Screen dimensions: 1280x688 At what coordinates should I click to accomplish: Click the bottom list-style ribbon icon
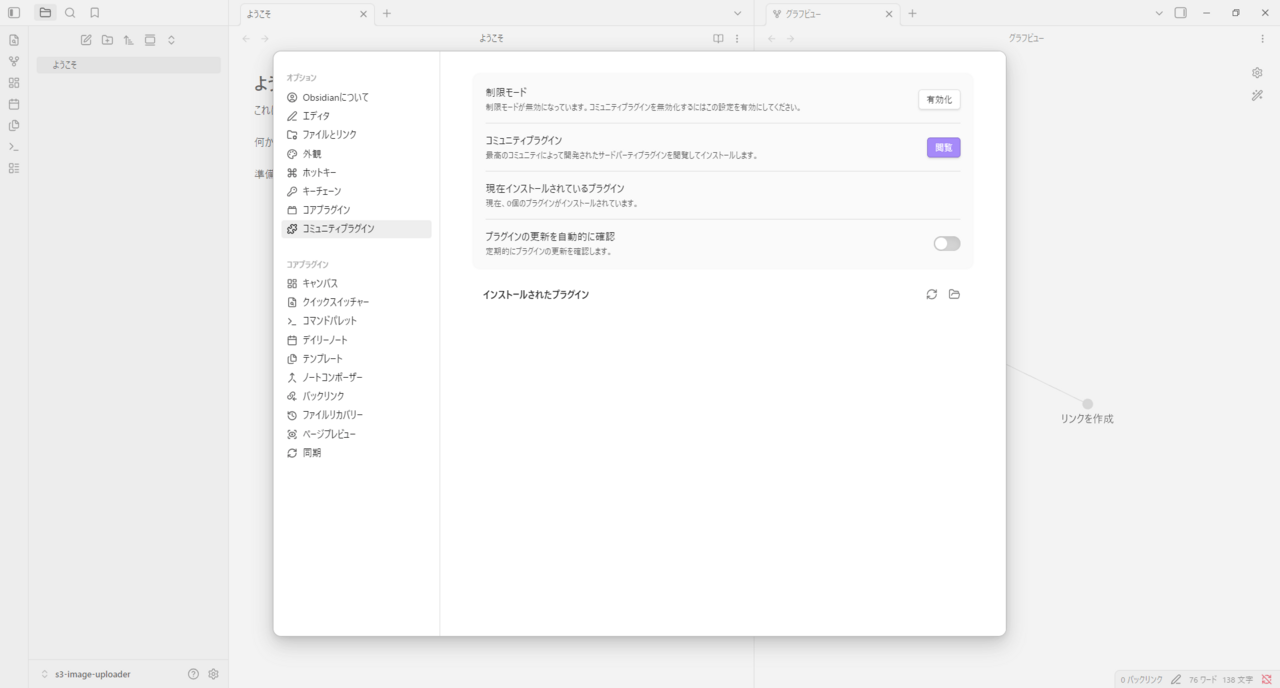14,168
